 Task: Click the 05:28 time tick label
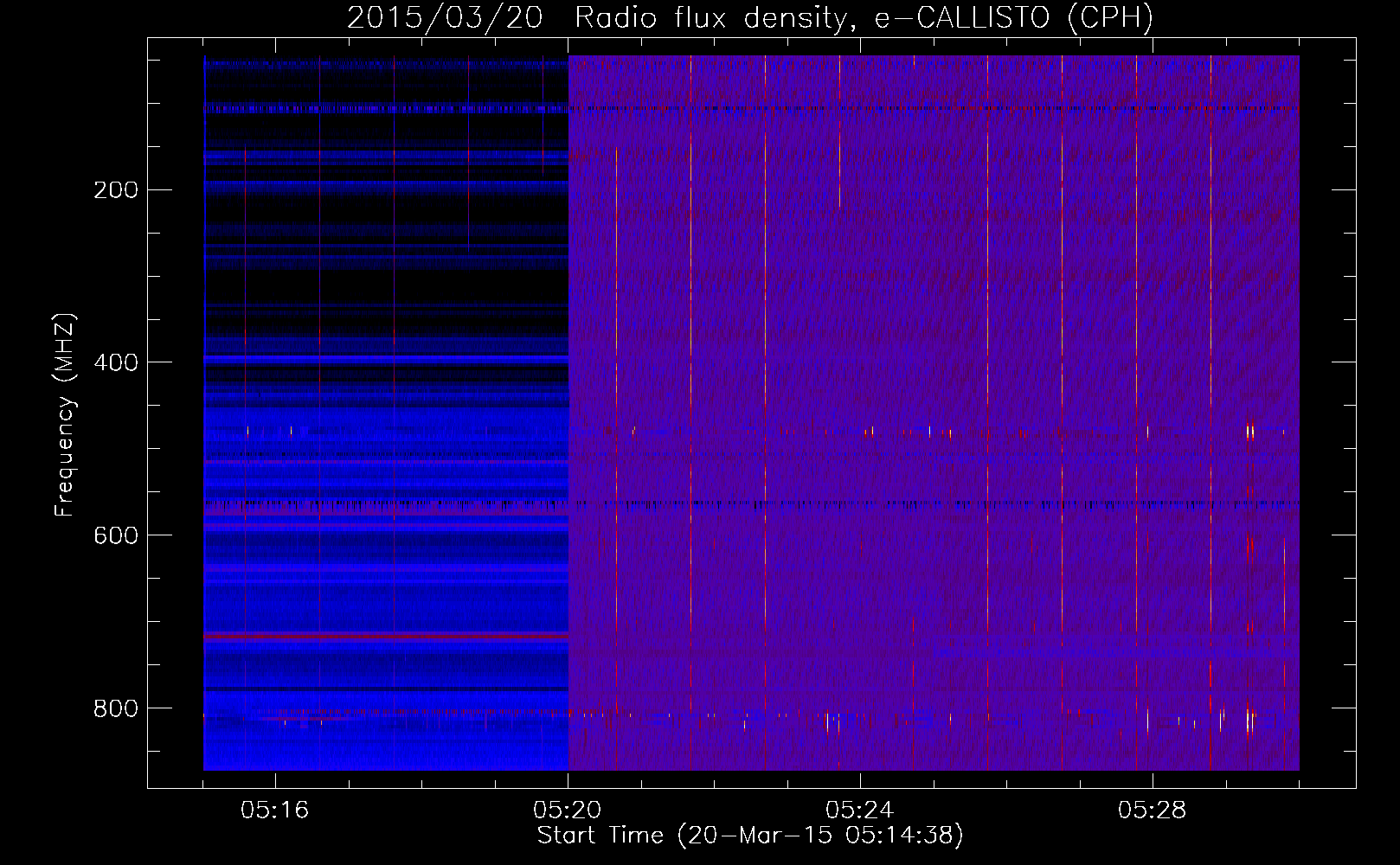(x=1153, y=811)
